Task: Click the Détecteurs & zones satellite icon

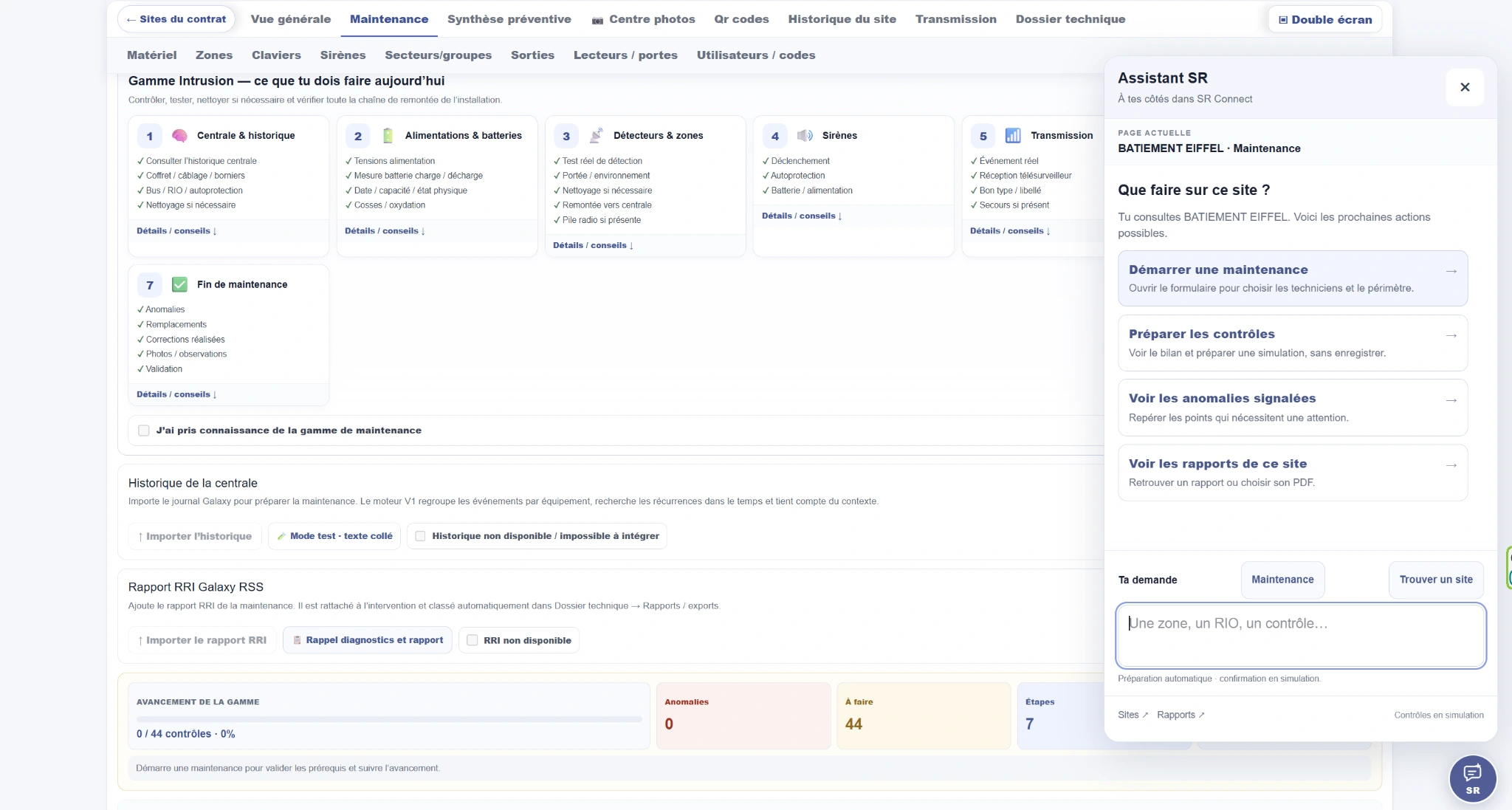Action: [x=597, y=136]
